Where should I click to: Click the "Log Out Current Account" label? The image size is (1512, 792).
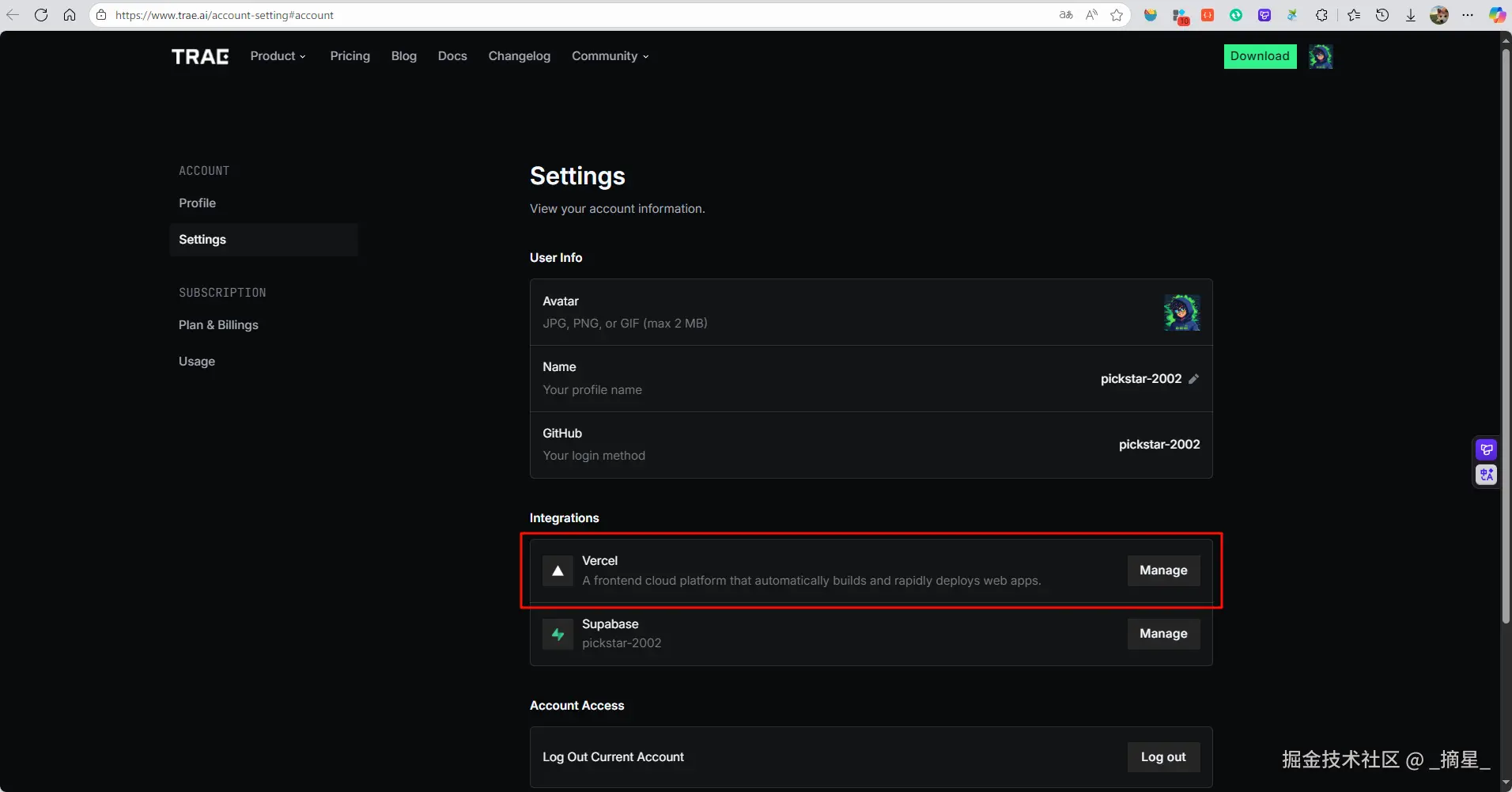pyautogui.click(x=613, y=757)
